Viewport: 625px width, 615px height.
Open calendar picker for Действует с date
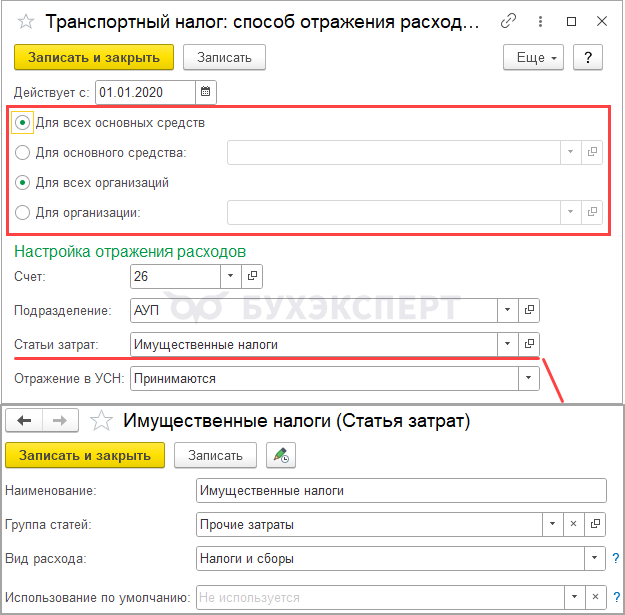pos(206,92)
